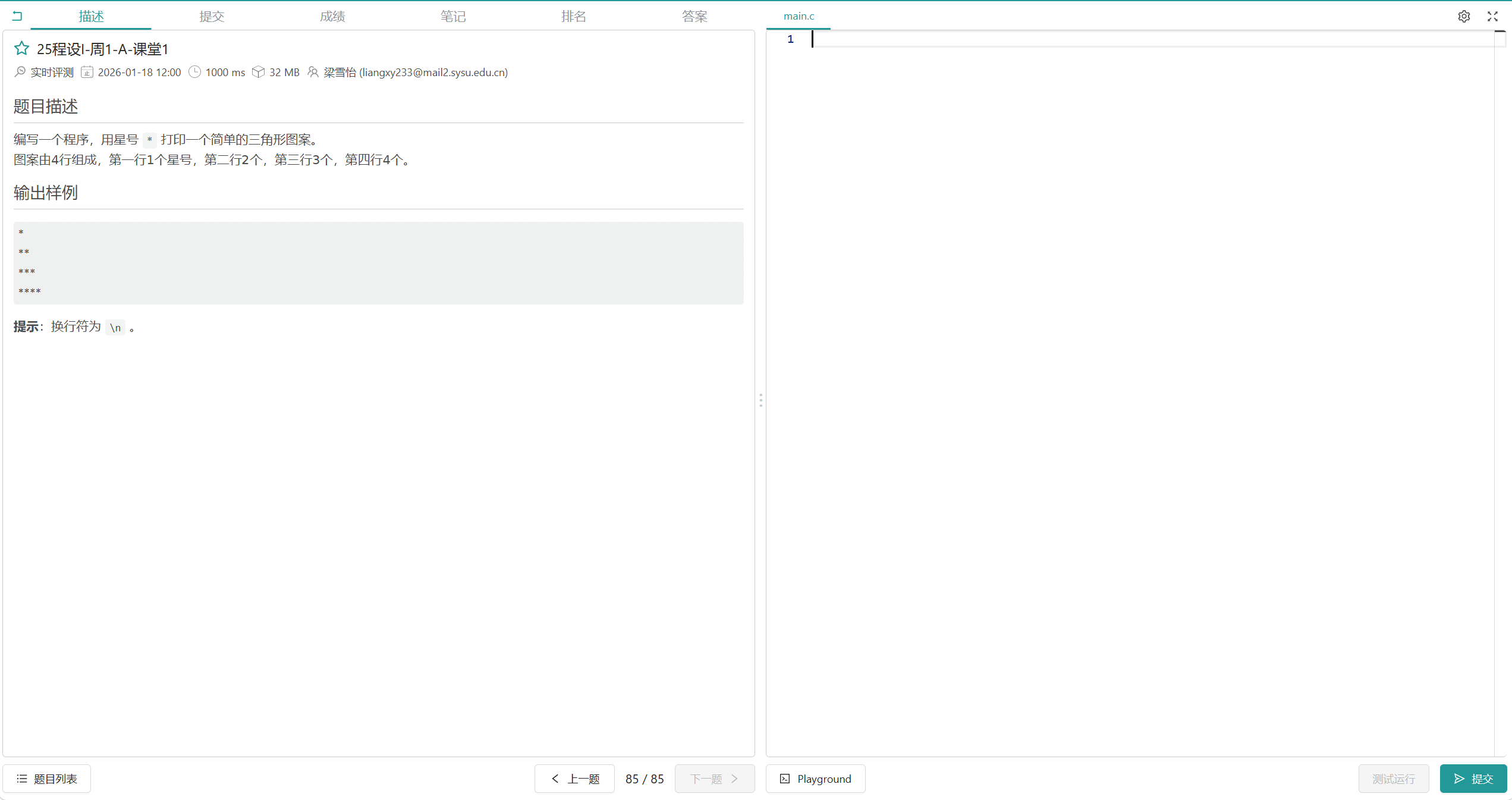Open editor settings gear icon
The width and height of the screenshot is (1512, 800).
click(x=1464, y=16)
